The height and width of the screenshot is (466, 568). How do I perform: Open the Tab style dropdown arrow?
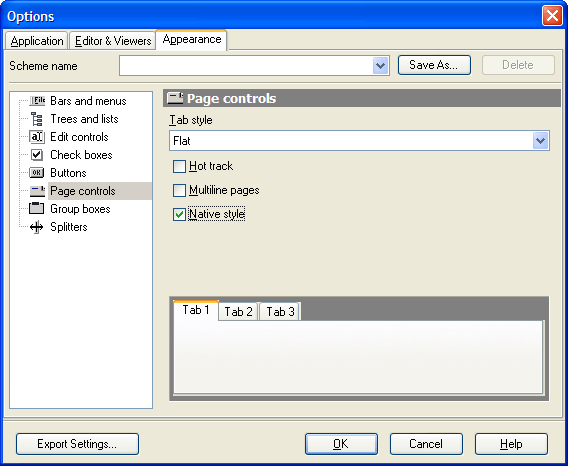tap(540, 141)
